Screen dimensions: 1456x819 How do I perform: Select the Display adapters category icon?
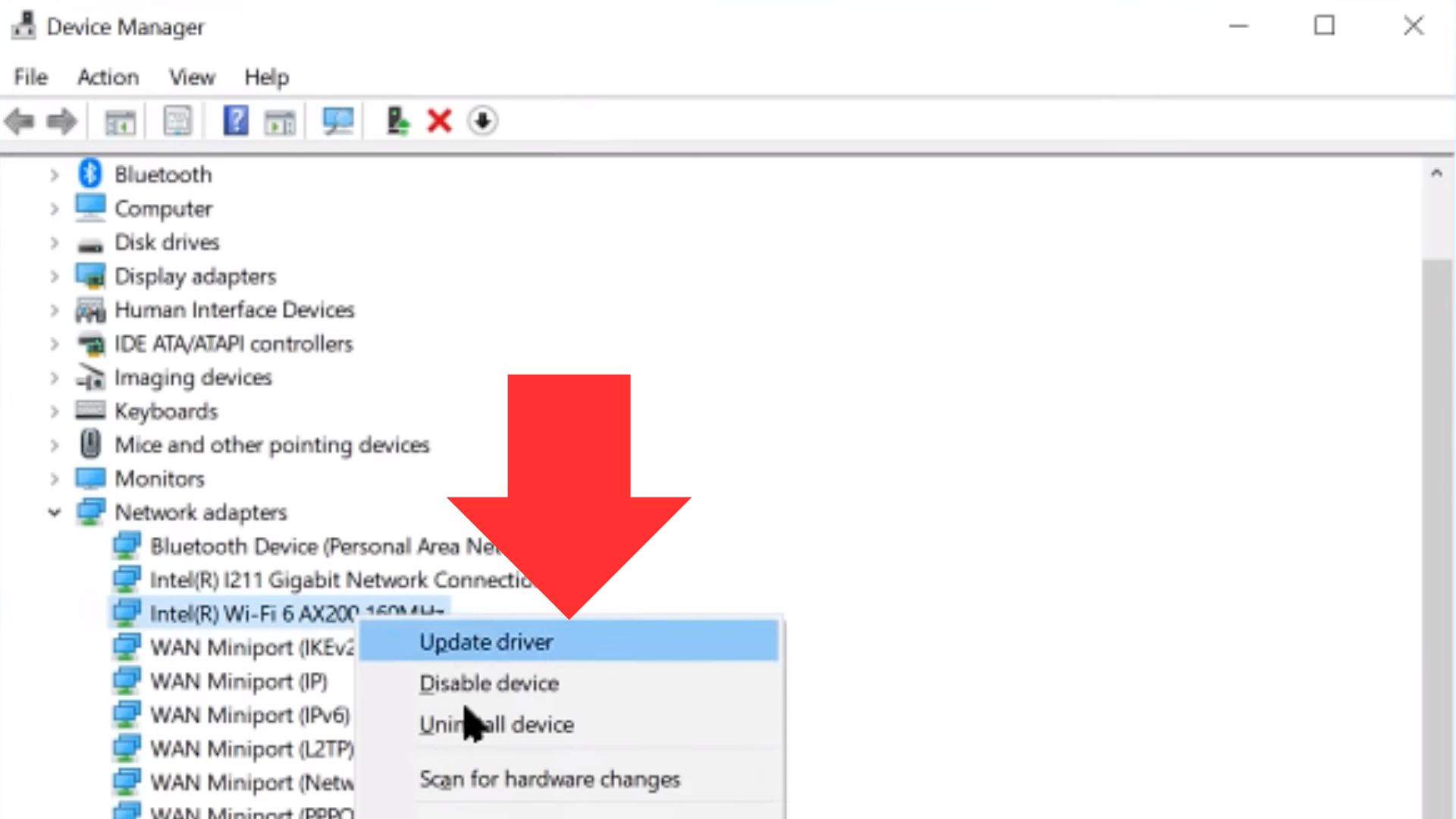click(x=90, y=276)
